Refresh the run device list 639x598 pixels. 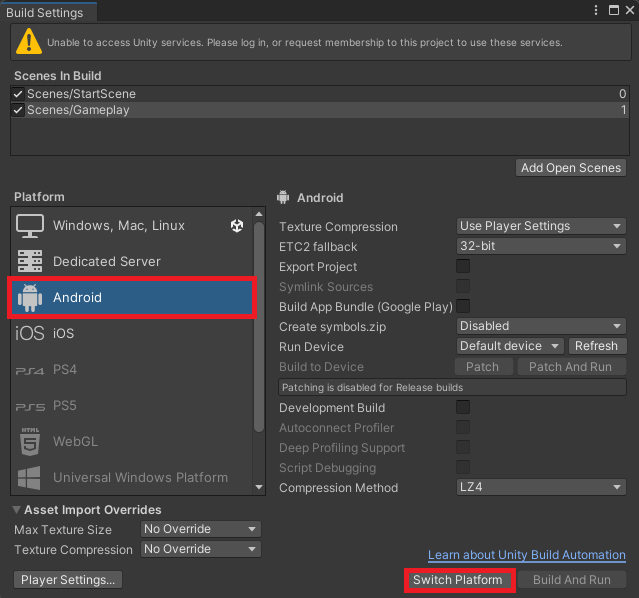pyautogui.click(x=597, y=346)
